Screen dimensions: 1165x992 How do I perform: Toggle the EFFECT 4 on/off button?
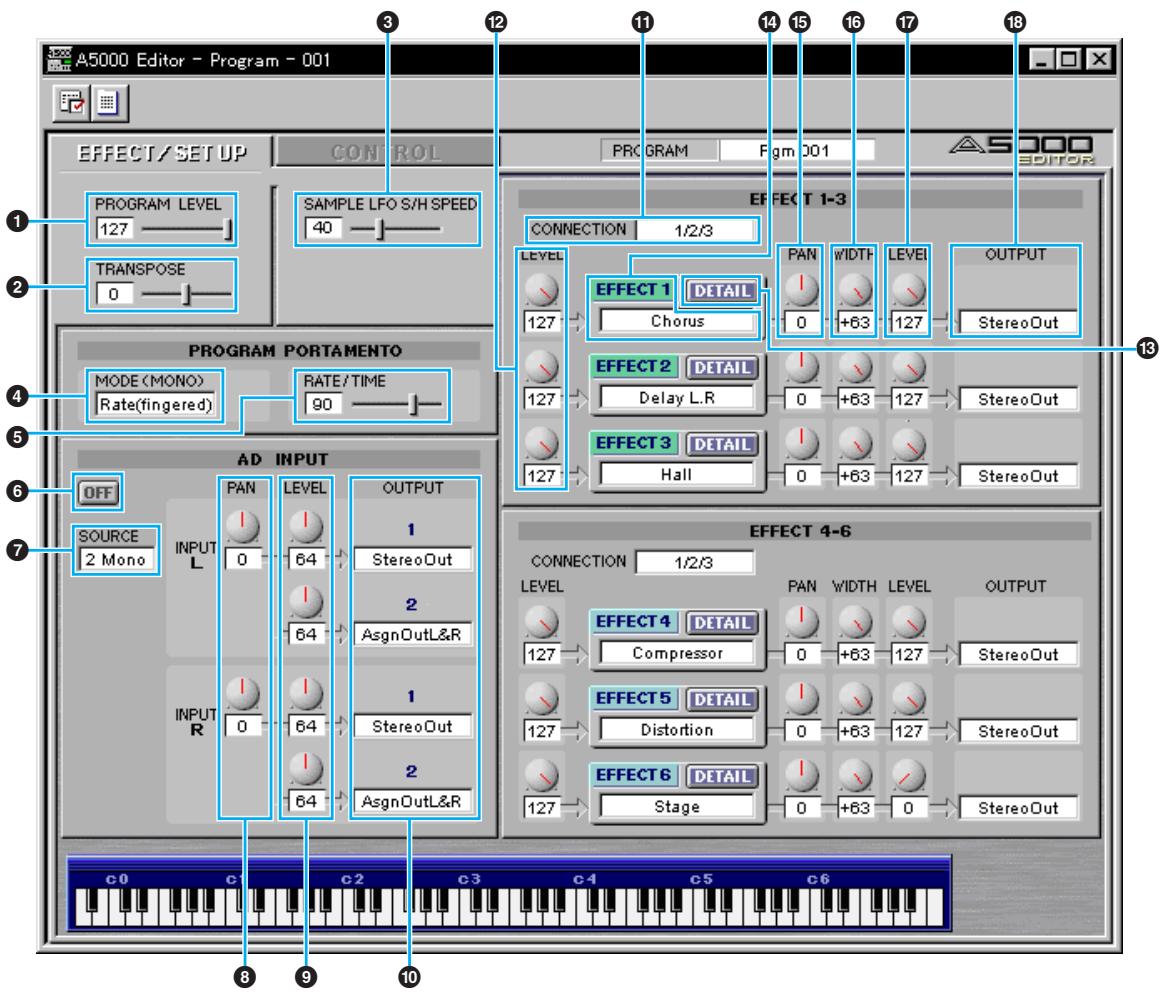point(633,621)
